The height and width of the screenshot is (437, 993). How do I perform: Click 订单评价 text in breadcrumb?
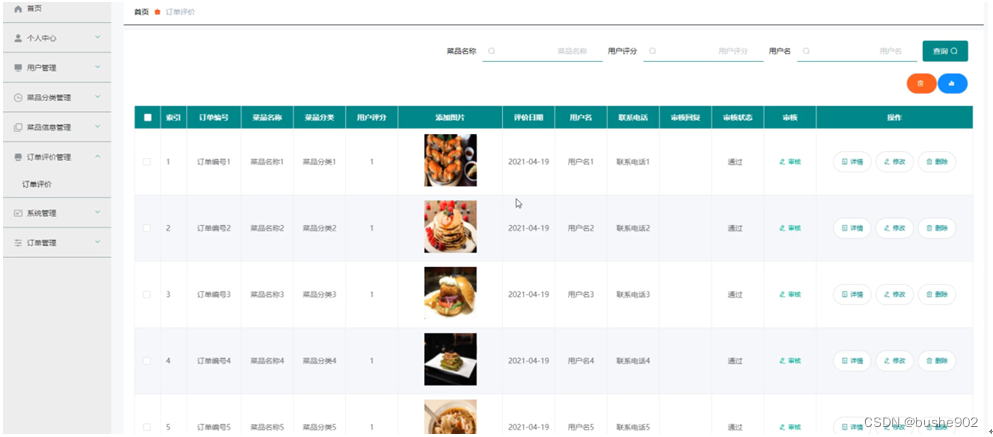(x=180, y=12)
